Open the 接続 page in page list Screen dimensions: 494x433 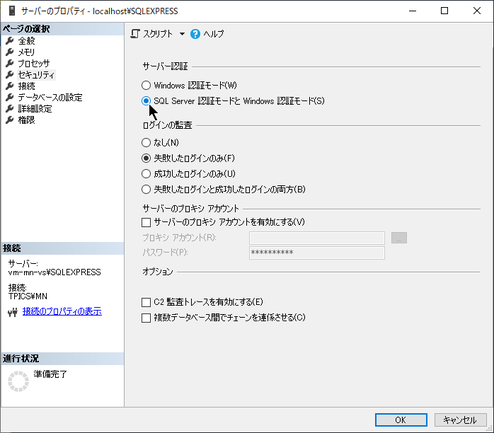point(26,86)
